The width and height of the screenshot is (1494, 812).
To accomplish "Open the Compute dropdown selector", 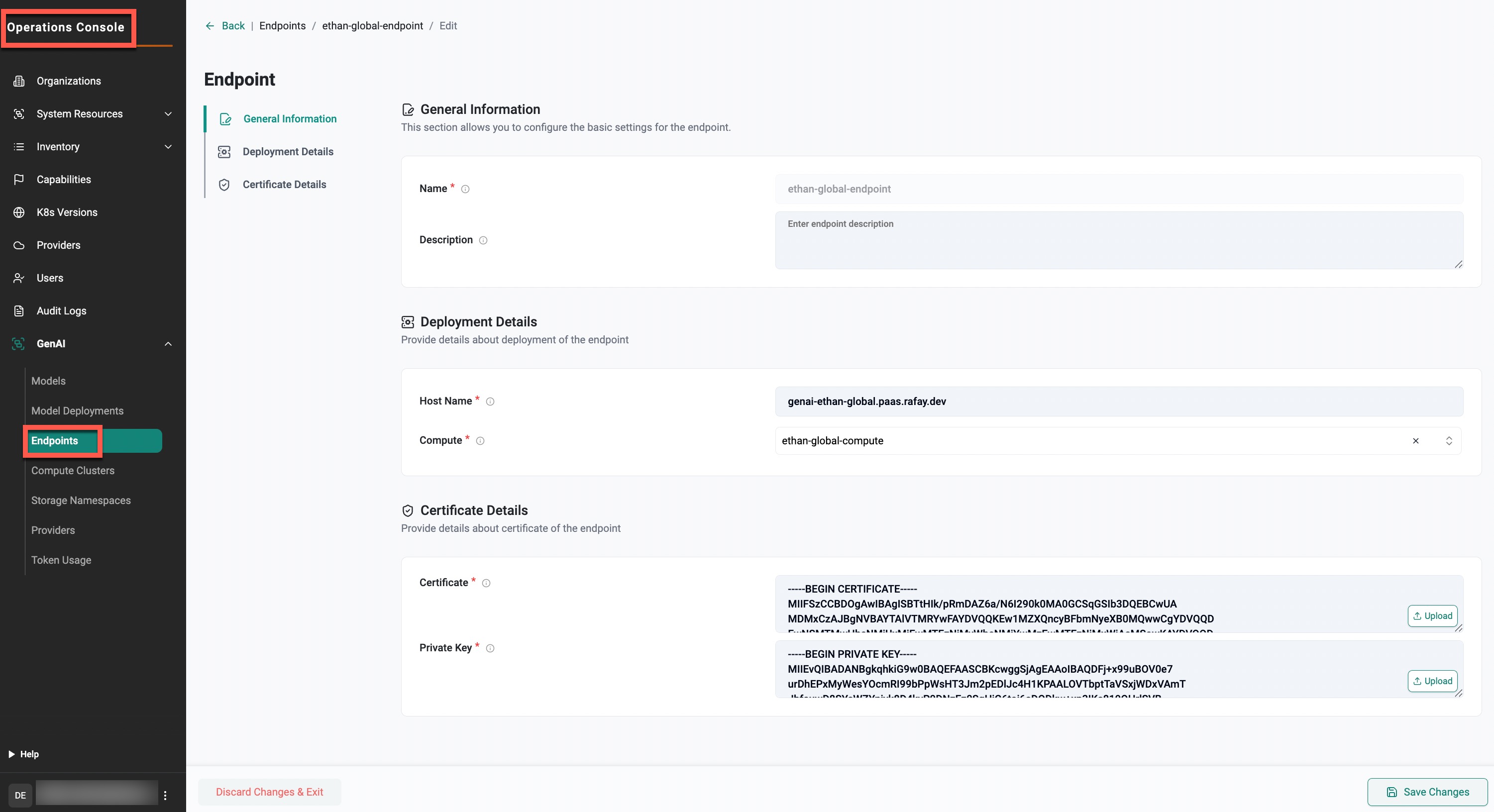I will coord(1449,441).
